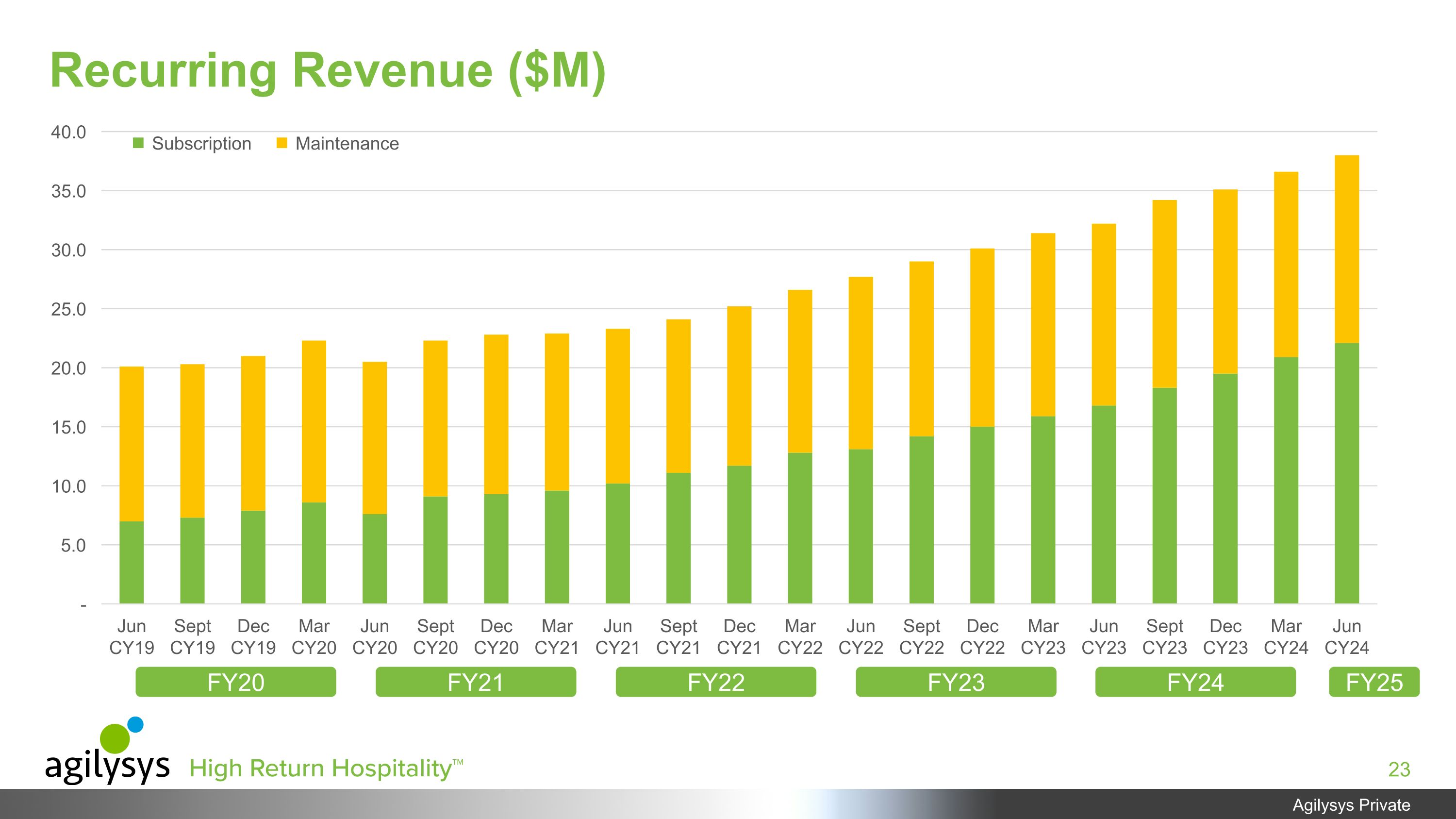Click the Mar CY20 axis label
This screenshot has width=1456, height=819.
pos(314,637)
